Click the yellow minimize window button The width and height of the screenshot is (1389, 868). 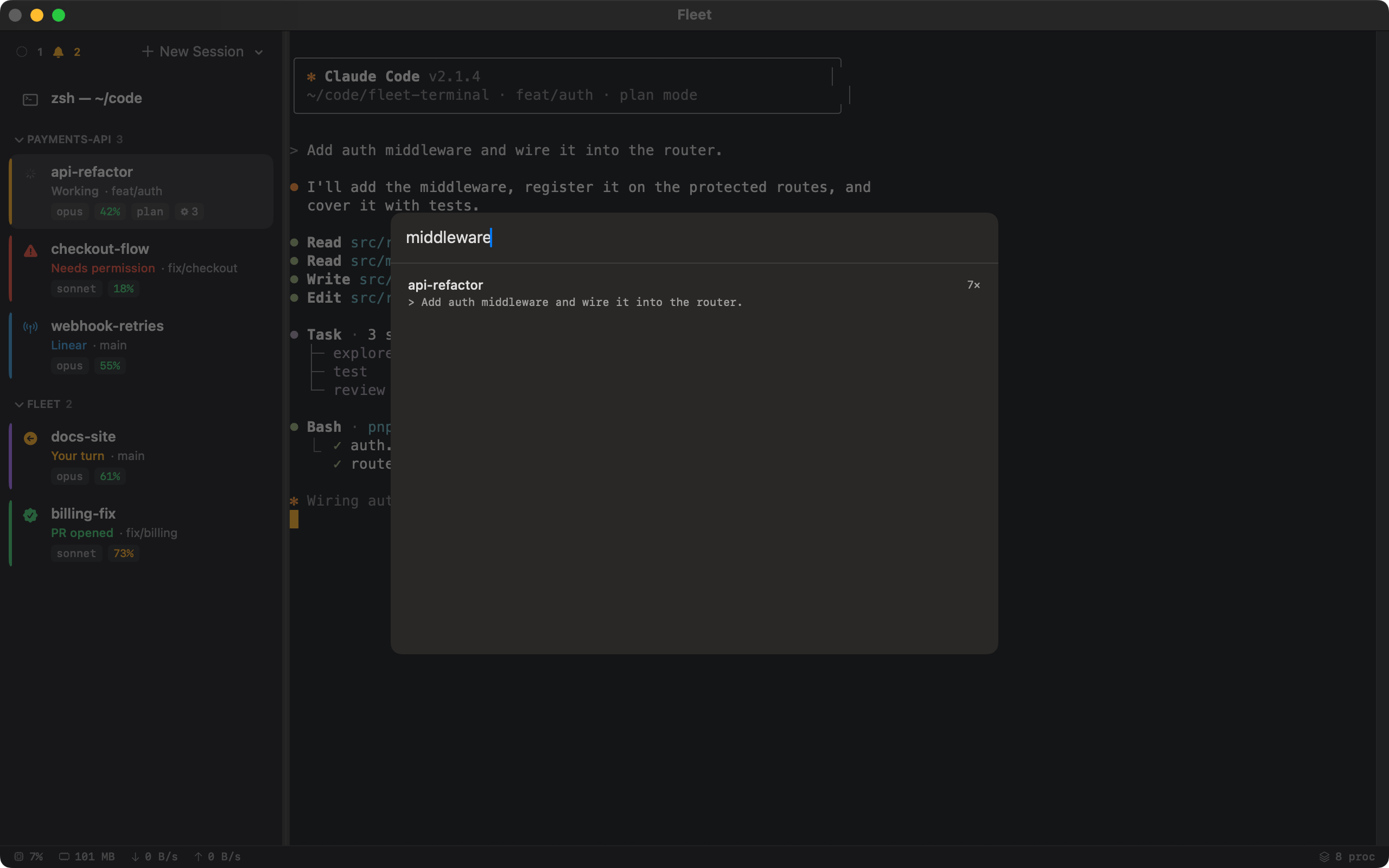pyautogui.click(x=37, y=15)
